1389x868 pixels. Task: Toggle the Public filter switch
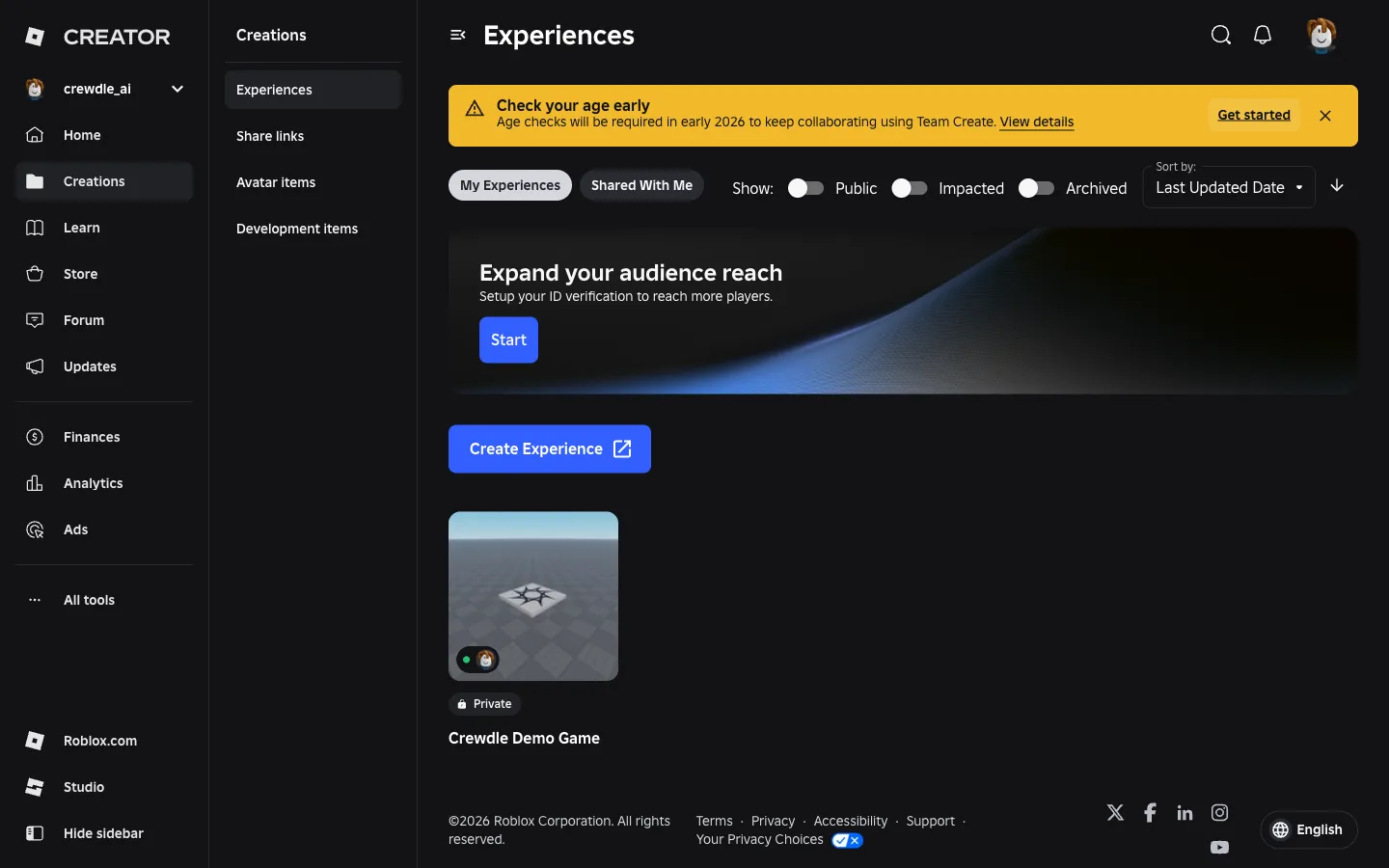805,188
